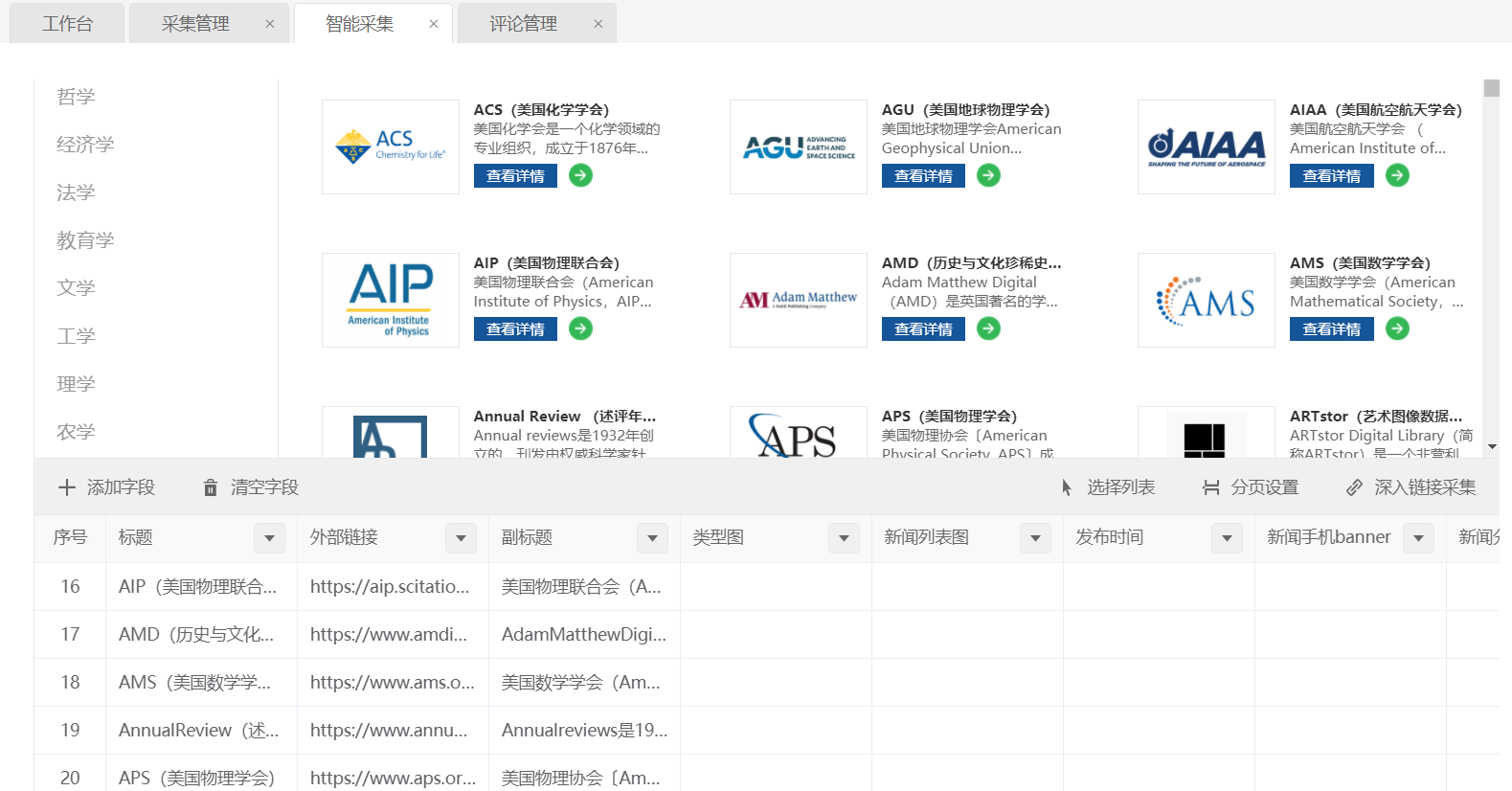1512x791 pixels.
Task: Expand the 标题 column dropdown
Action: point(269,538)
